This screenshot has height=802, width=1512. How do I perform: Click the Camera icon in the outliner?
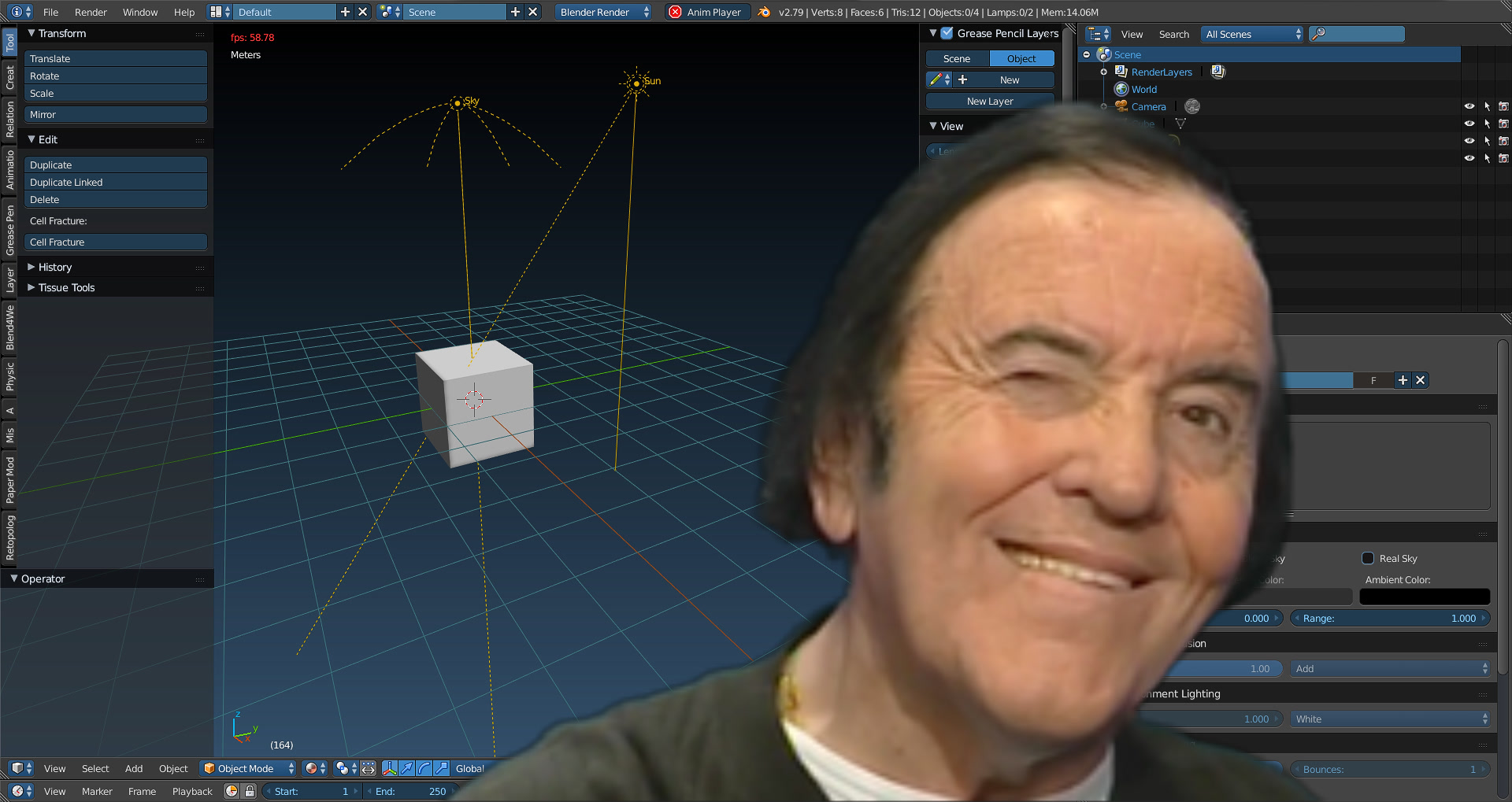pos(1121,106)
